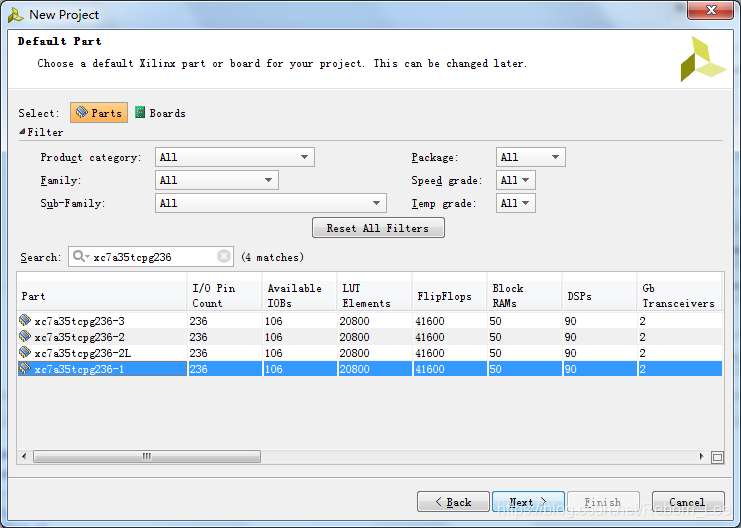Sort by Gb Transceivers header
This screenshot has height=528, width=741.
[680, 296]
